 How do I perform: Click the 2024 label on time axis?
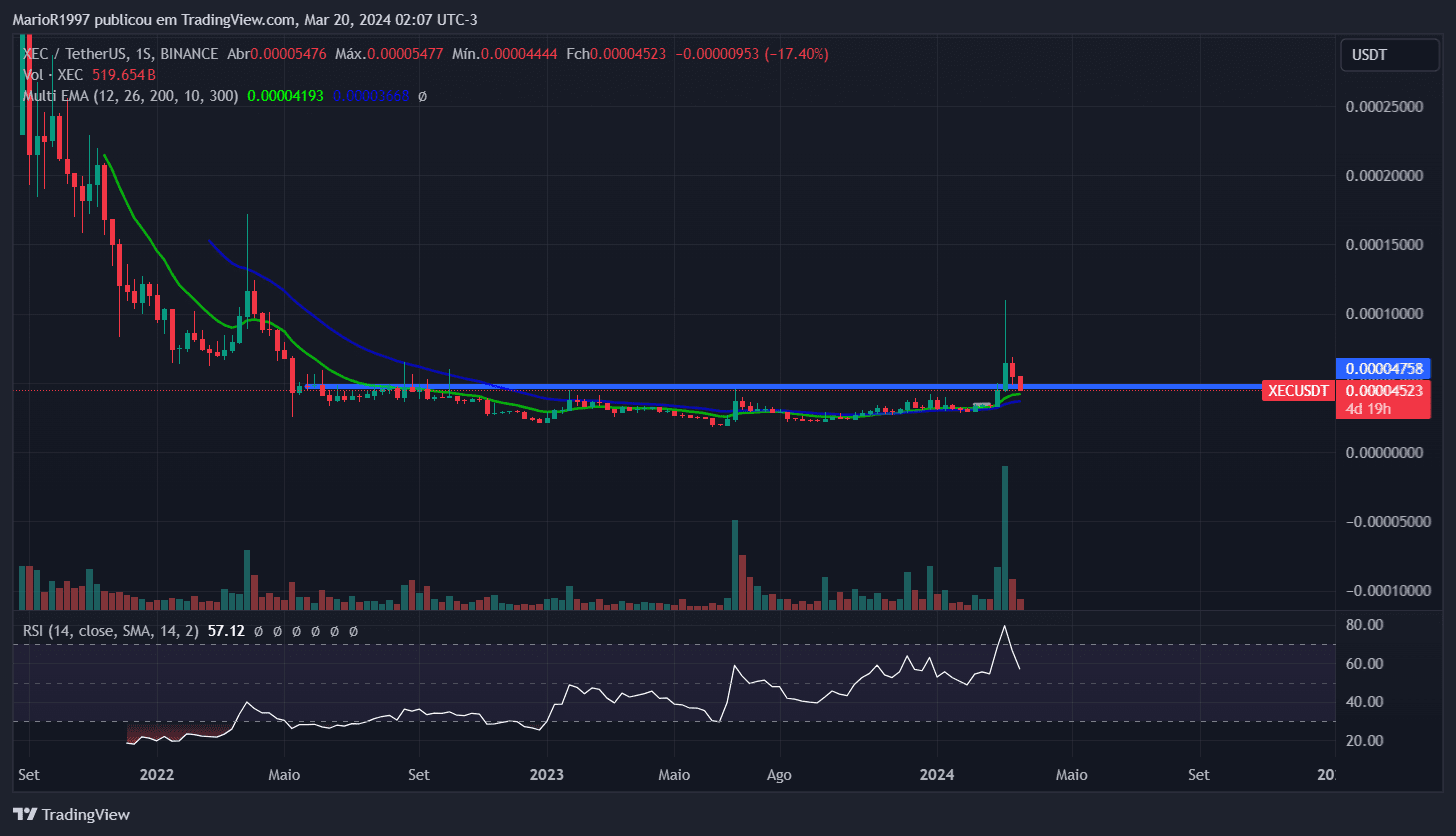tap(937, 774)
